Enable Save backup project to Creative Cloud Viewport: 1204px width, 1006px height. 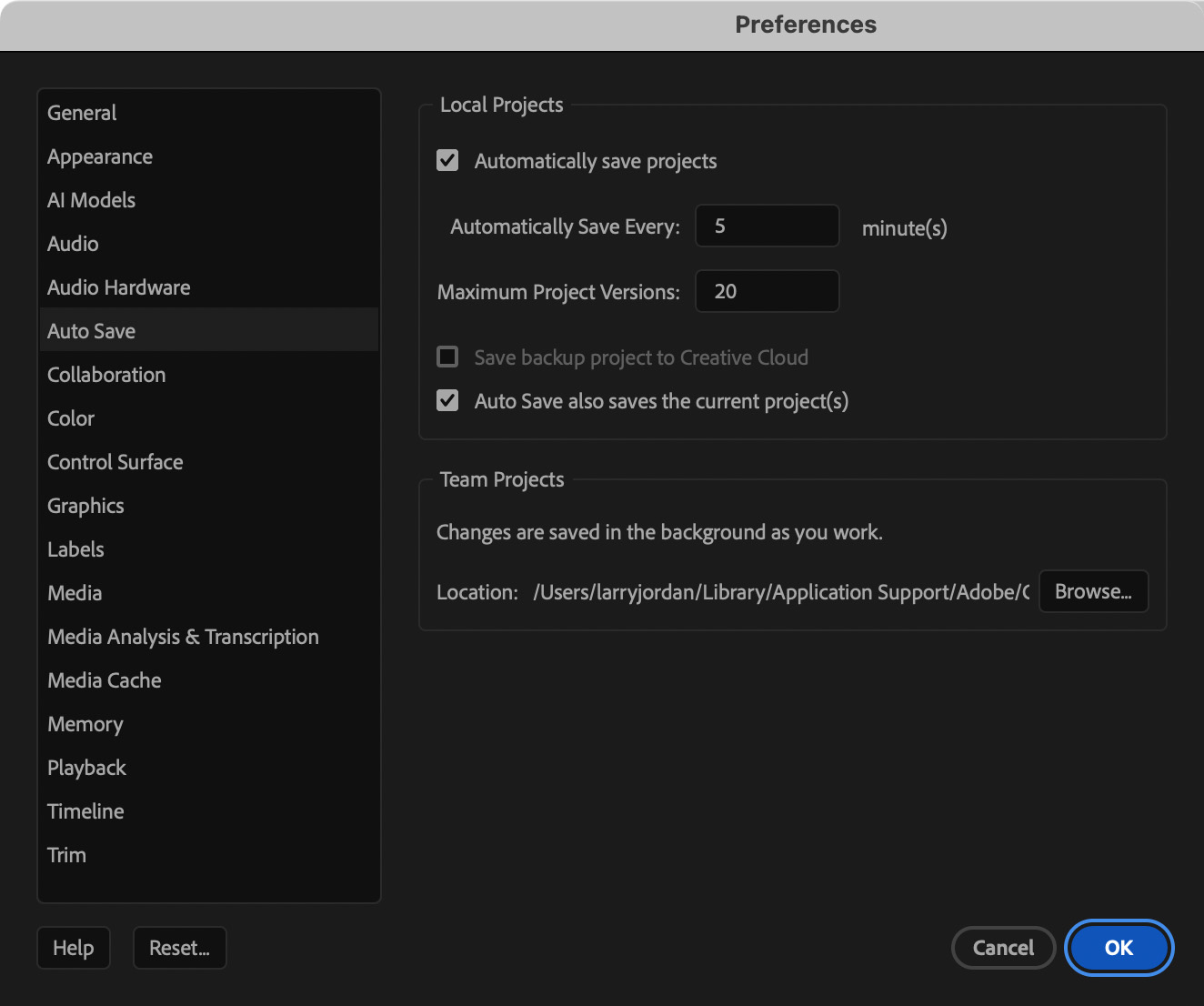(447, 357)
